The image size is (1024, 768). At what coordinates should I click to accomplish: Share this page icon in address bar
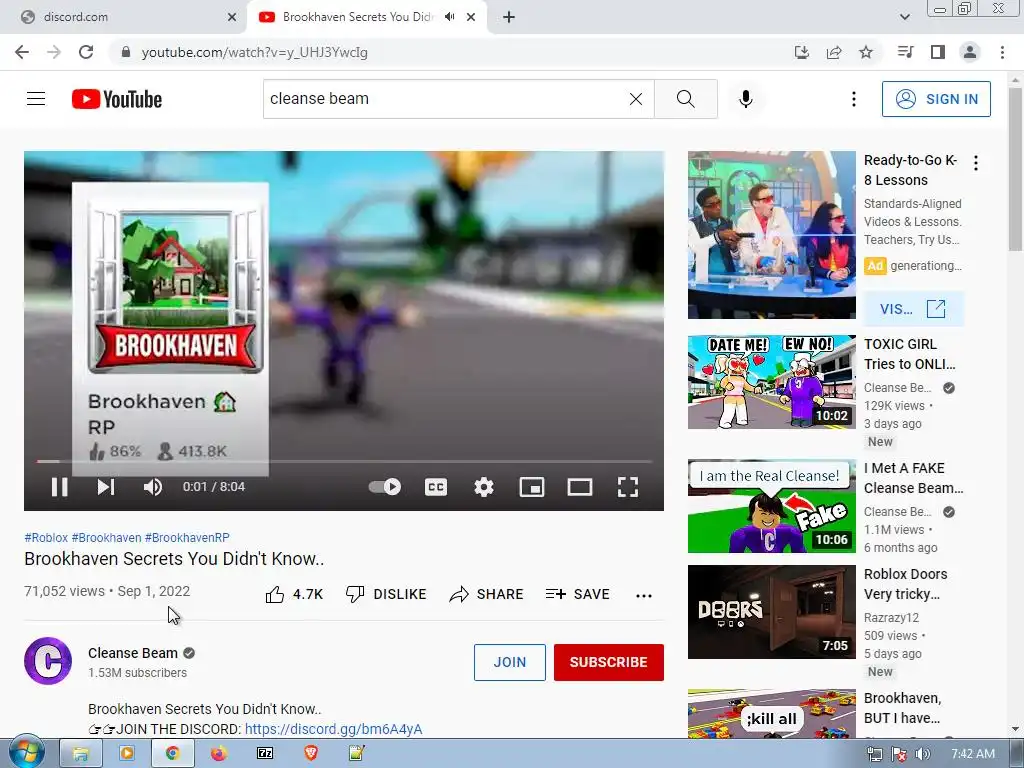pos(834,52)
